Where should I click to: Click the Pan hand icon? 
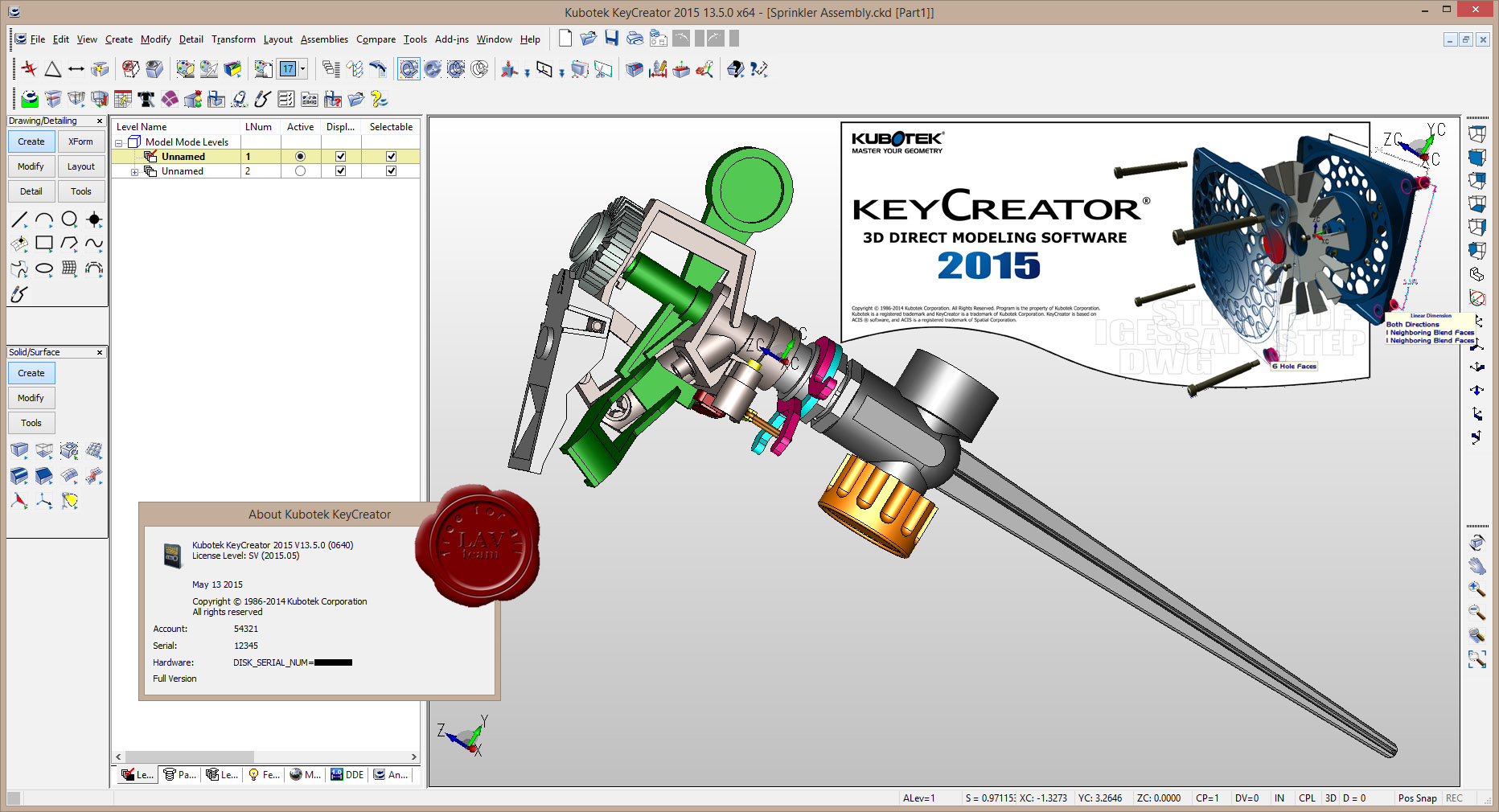tap(1476, 566)
